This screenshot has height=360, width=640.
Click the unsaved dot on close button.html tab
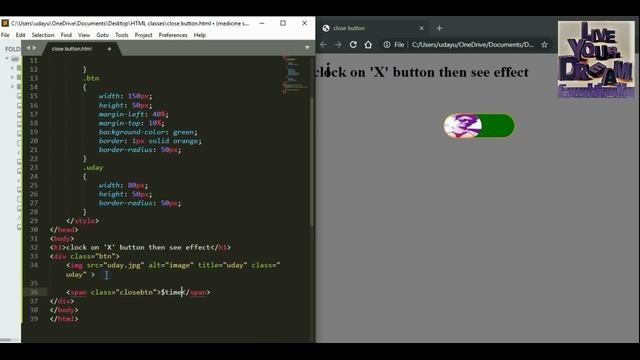109,49
